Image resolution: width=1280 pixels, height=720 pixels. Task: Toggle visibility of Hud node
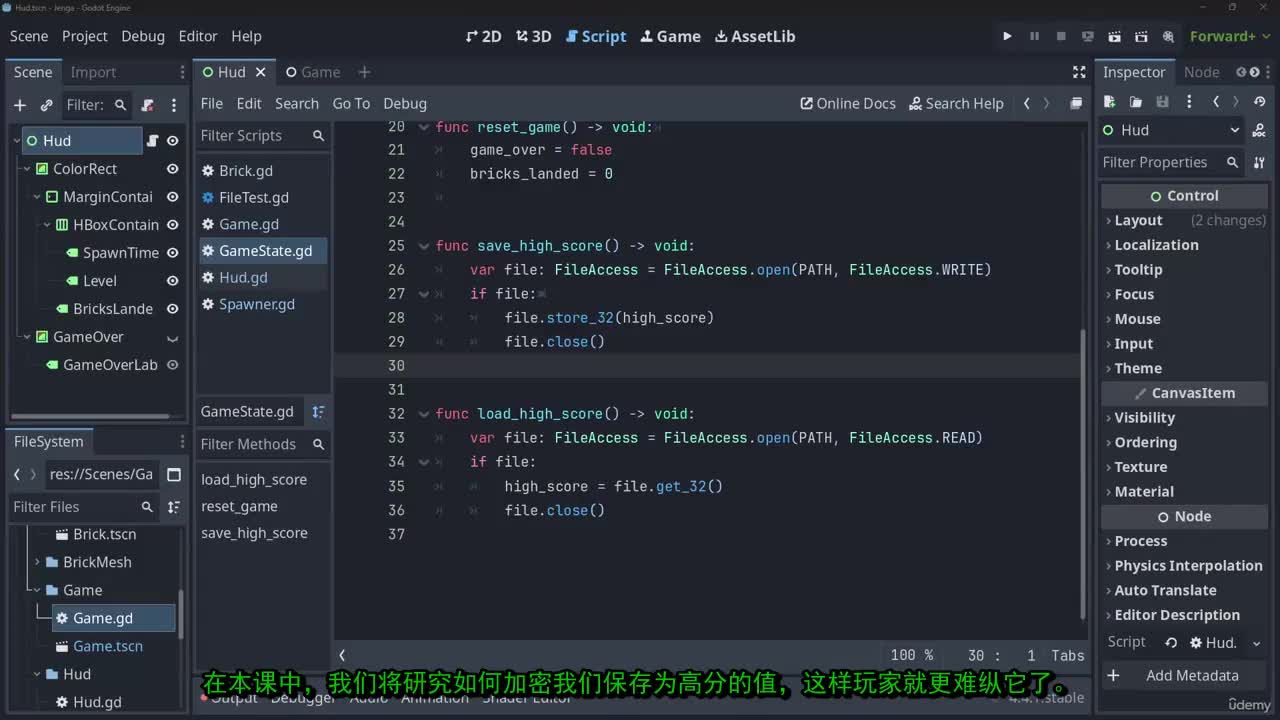point(172,141)
